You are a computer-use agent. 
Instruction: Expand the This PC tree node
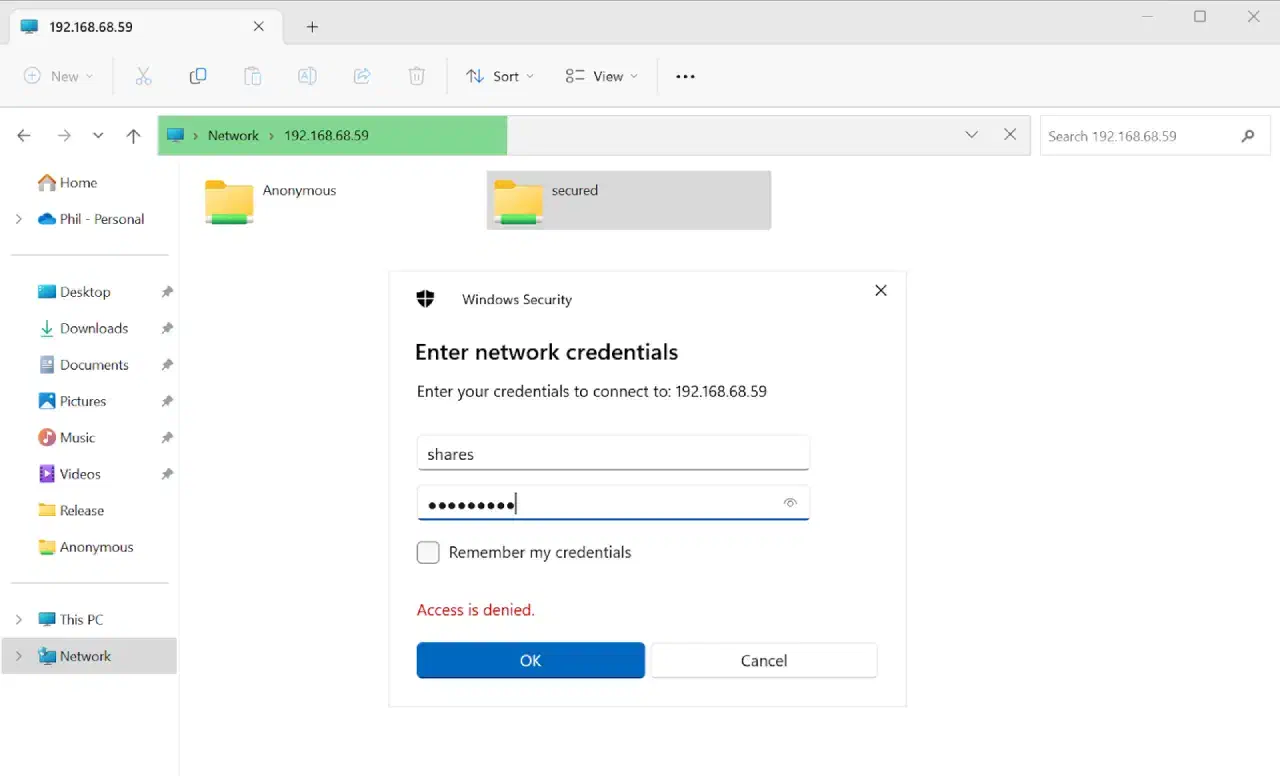pos(19,620)
